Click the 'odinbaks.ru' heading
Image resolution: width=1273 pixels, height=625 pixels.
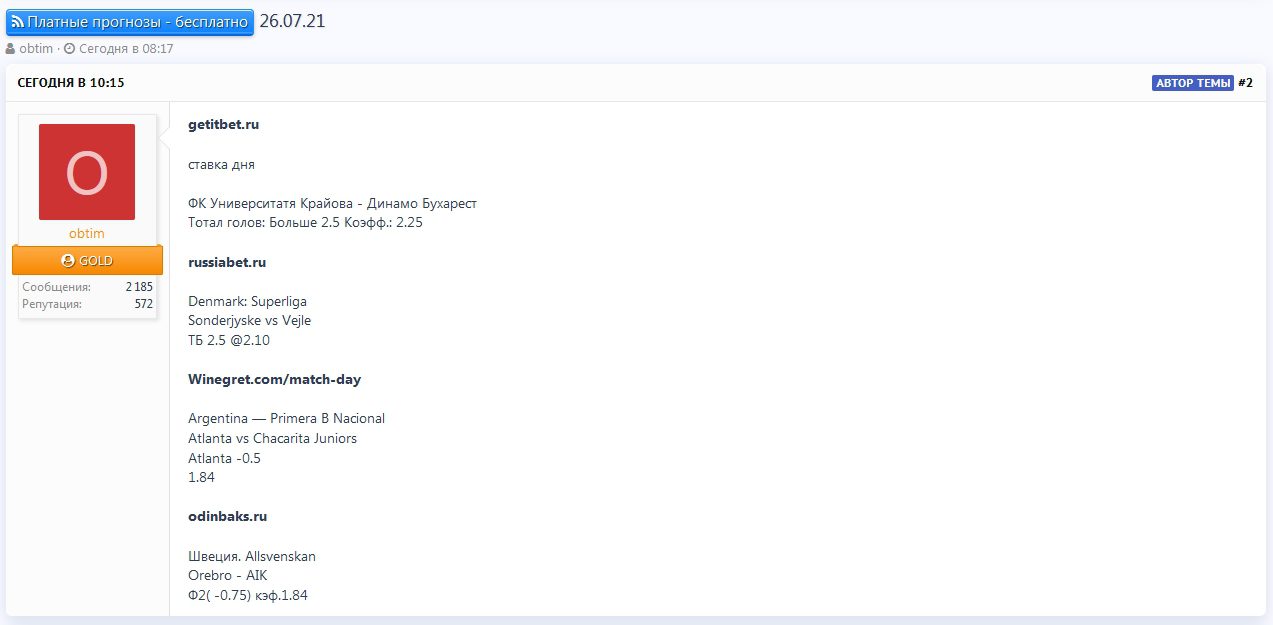[228, 517]
